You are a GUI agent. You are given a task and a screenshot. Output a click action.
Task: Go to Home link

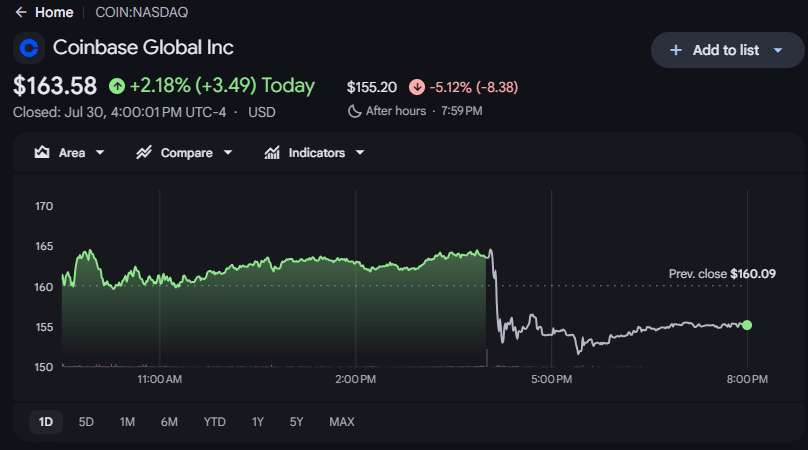tap(54, 12)
